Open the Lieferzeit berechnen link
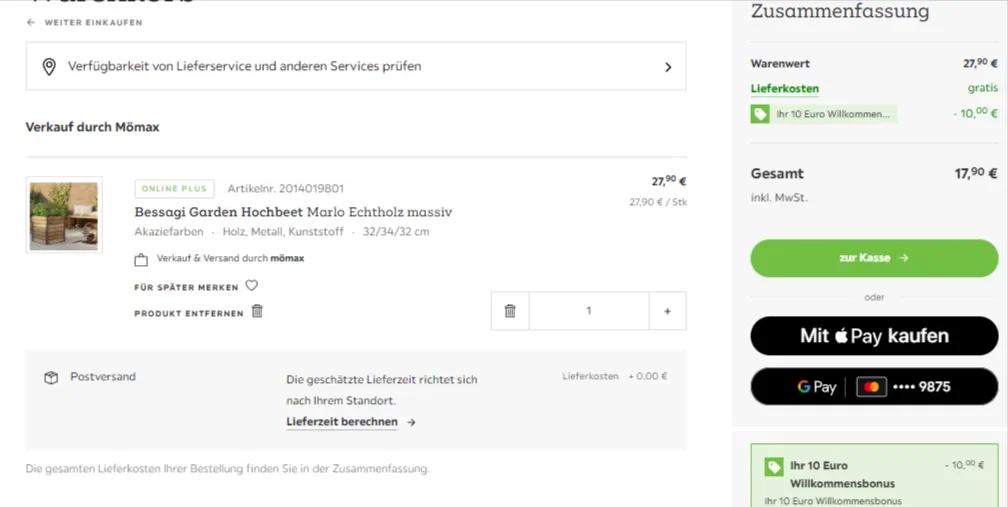 342,422
